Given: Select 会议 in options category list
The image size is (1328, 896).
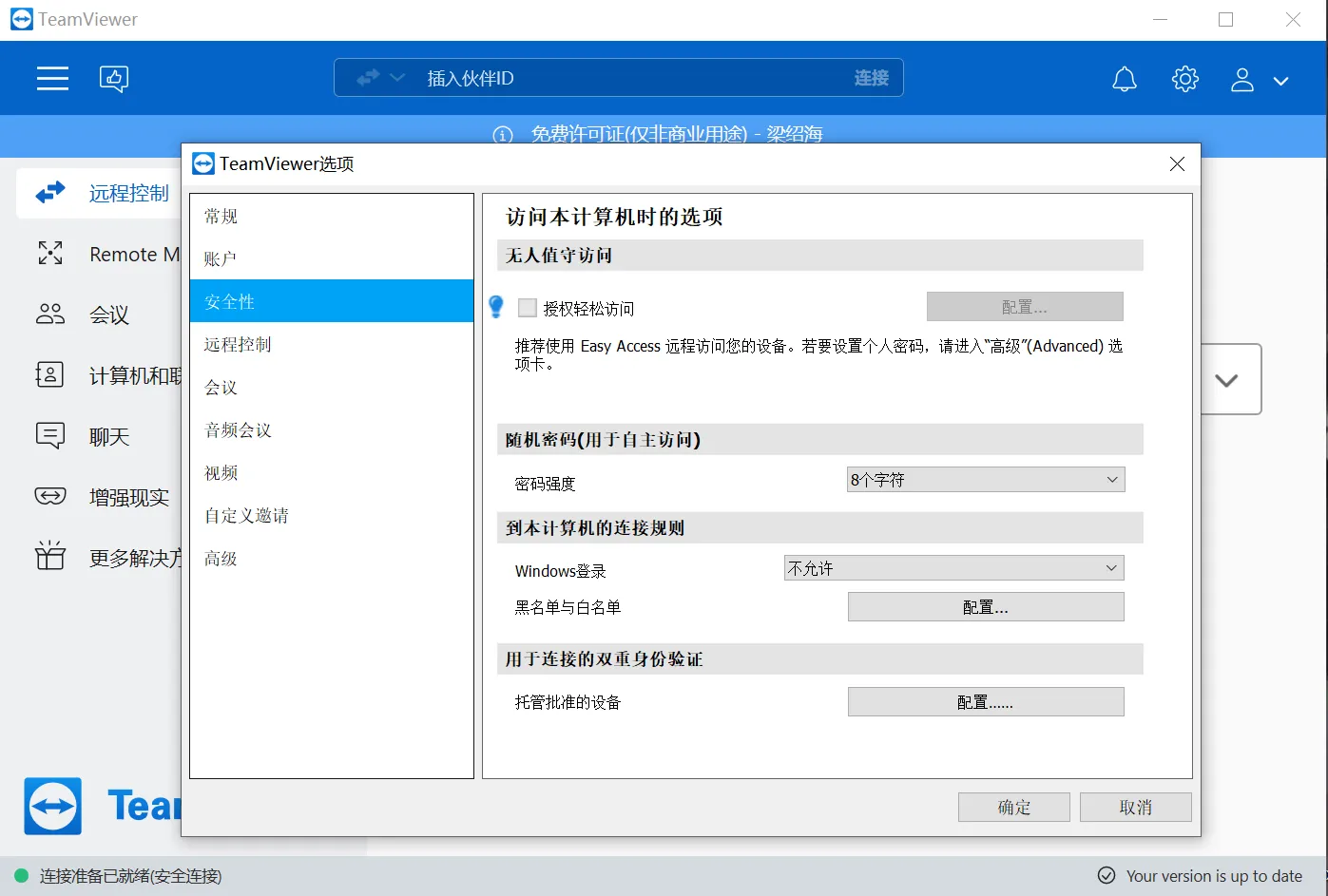Looking at the screenshot, I should (332, 387).
